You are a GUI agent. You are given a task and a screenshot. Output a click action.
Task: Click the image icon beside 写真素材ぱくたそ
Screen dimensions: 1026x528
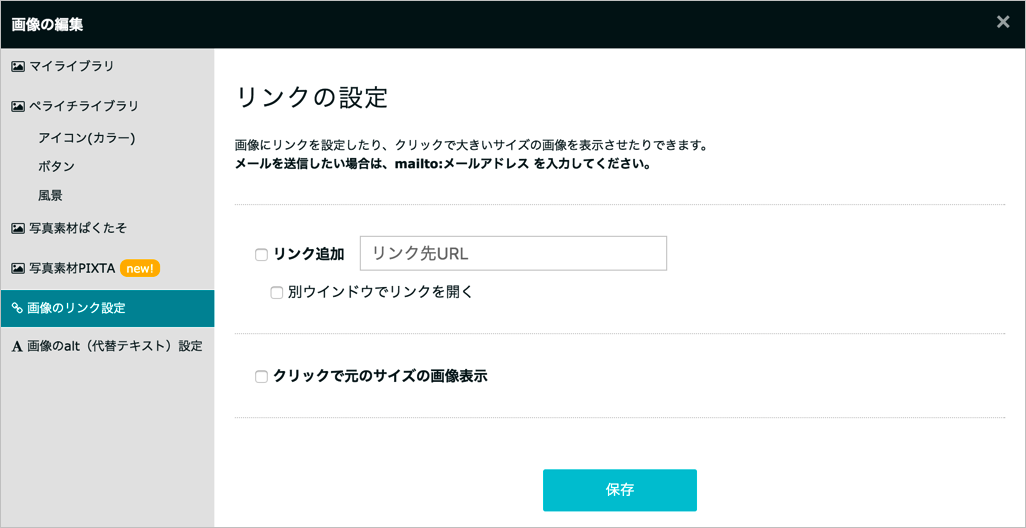tap(18, 228)
